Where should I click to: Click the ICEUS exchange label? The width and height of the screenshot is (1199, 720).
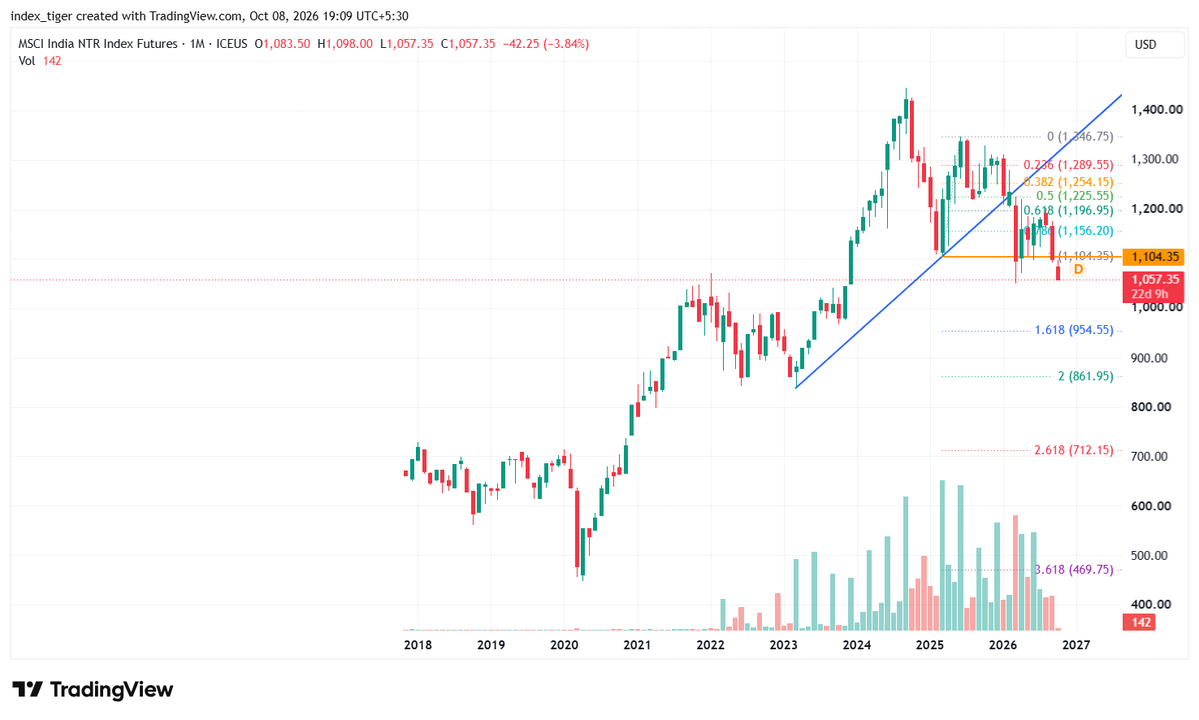click(232, 44)
